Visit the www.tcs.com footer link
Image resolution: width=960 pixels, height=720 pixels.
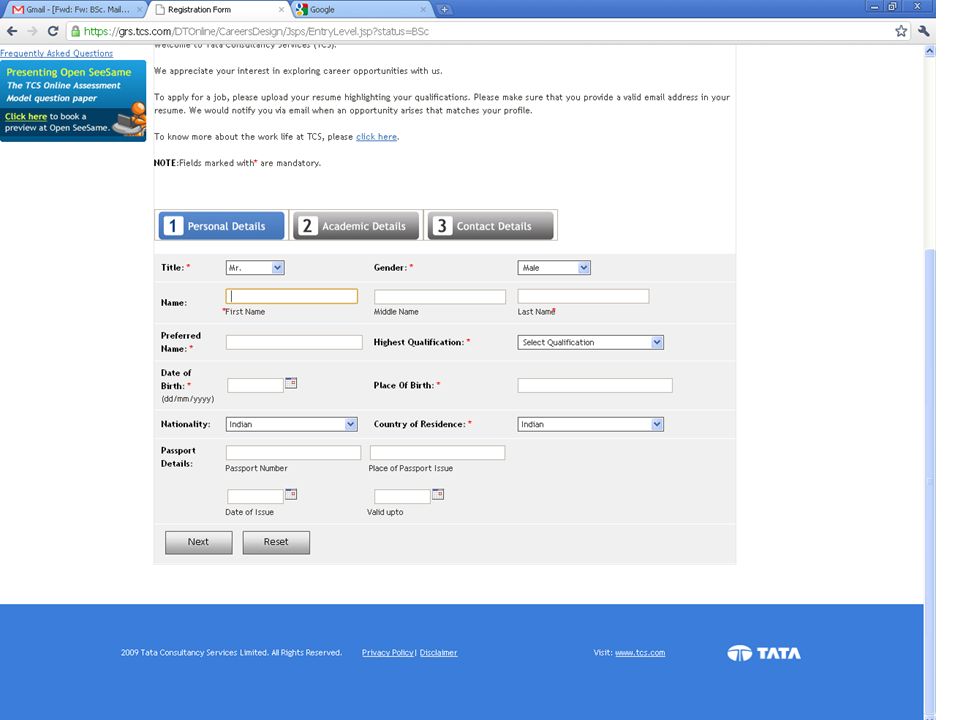[x=640, y=653]
